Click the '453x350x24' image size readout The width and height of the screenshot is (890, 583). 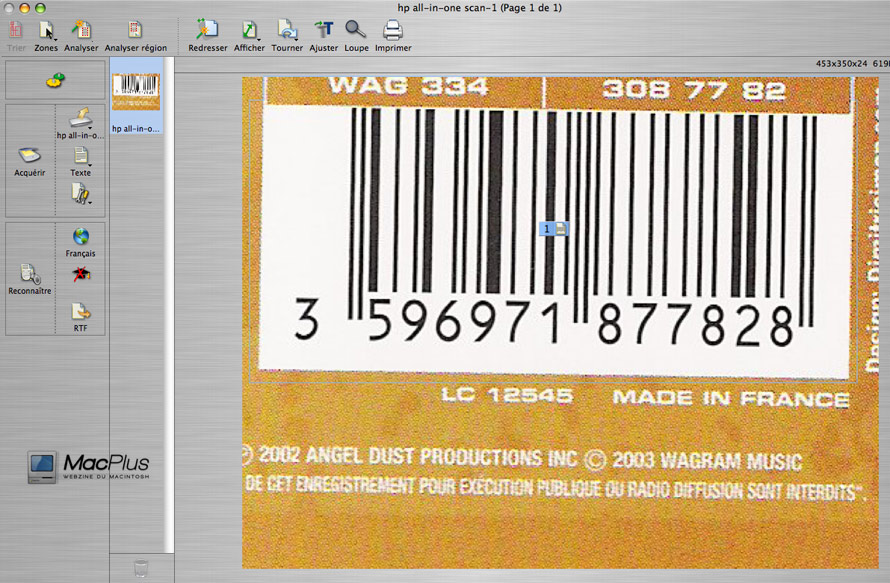pyautogui.click(x=841, y=64)
